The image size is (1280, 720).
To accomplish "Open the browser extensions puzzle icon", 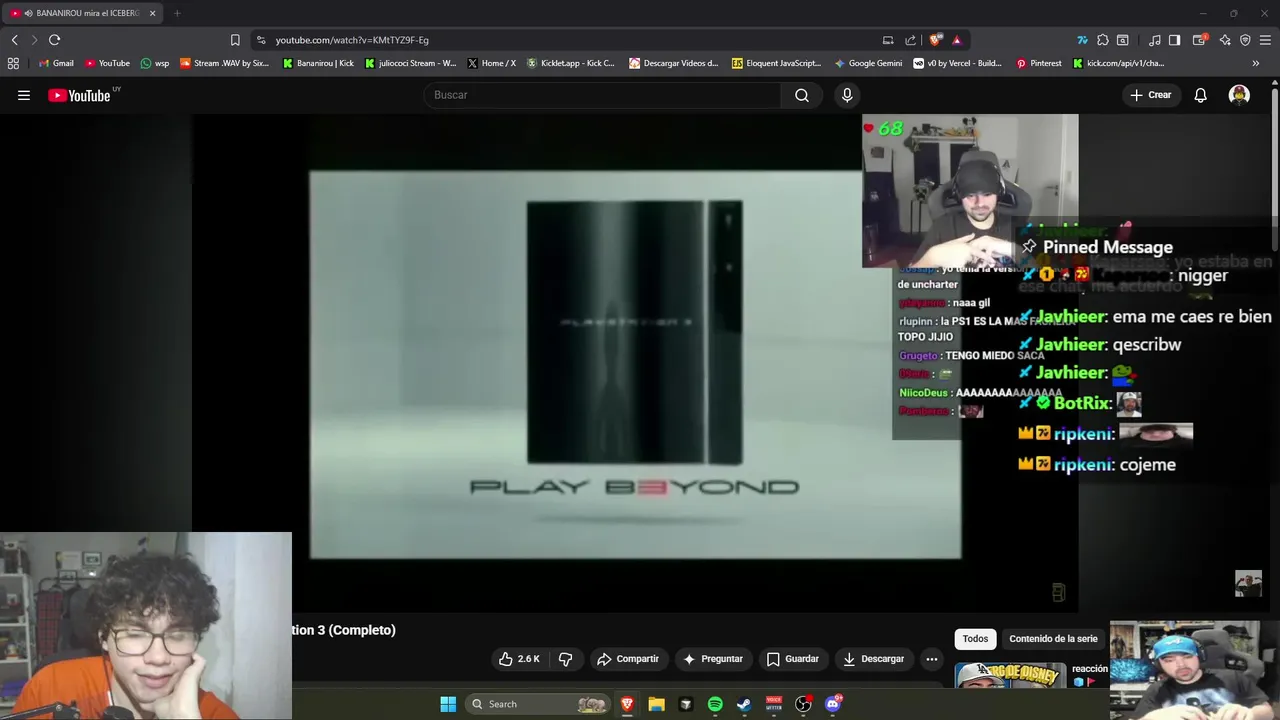I will [x=1102, y=40].
